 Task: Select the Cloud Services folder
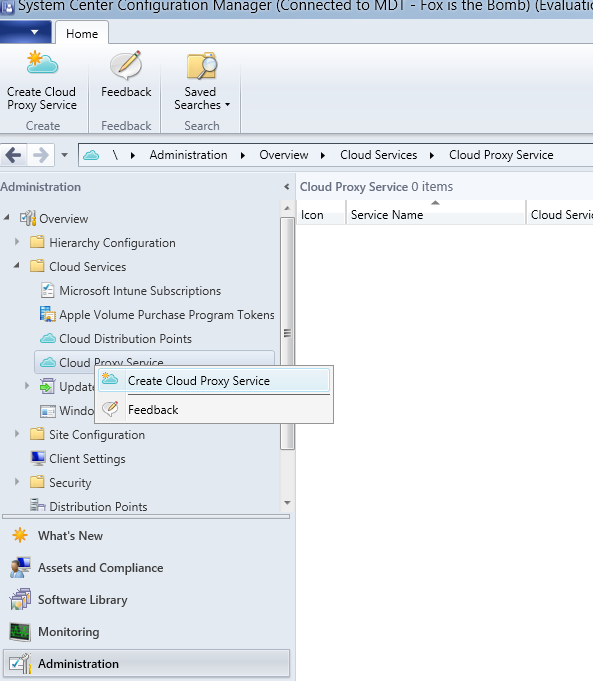88,267
